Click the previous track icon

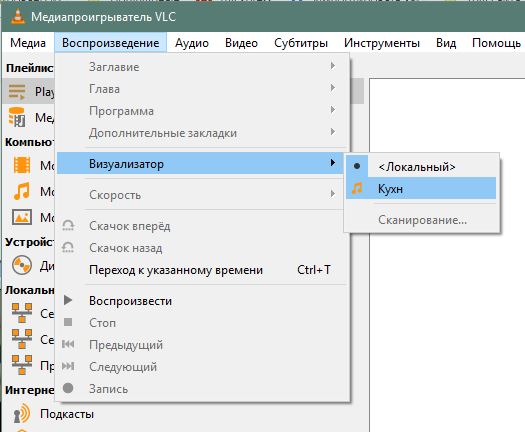pyautogui.click(x=68, y=344)
